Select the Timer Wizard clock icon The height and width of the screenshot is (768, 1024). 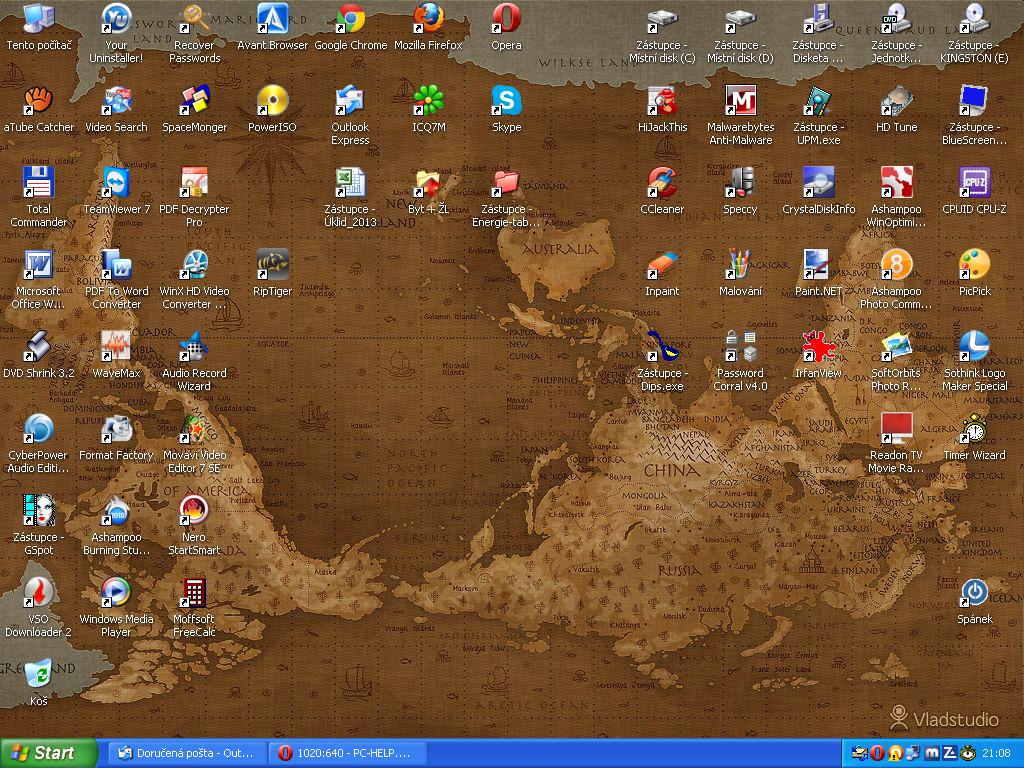pyautogui.click(x=974, y=428)
